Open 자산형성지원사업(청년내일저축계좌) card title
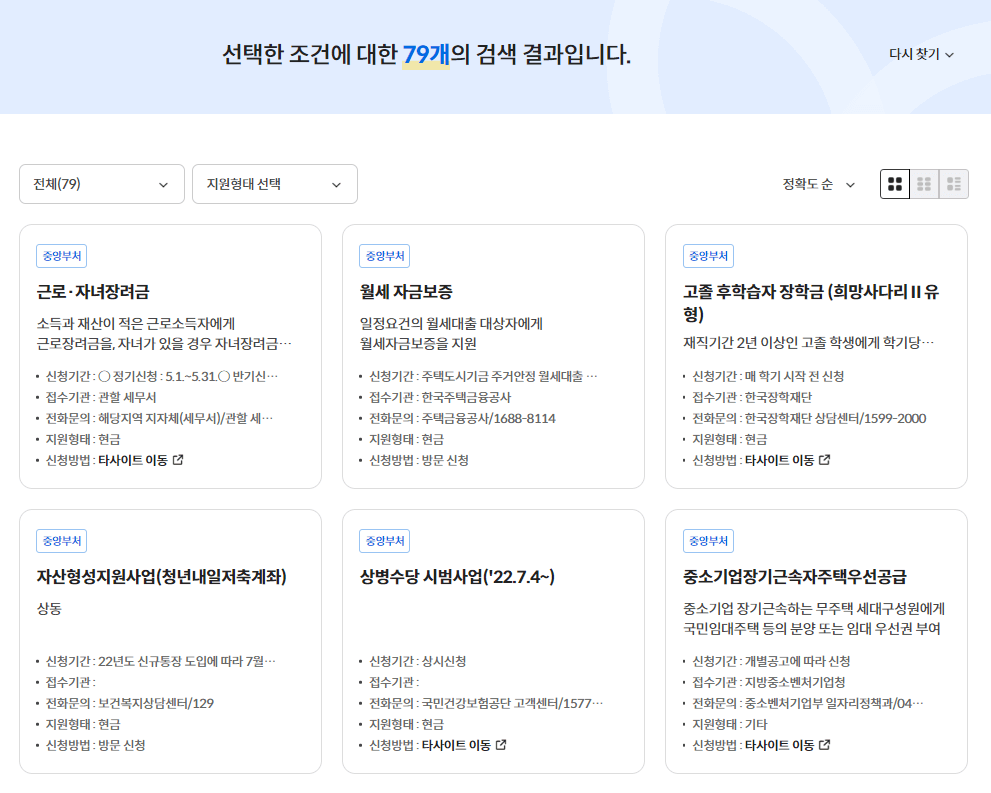The width and height of the screenshot is (991, 793). (162, 577)
